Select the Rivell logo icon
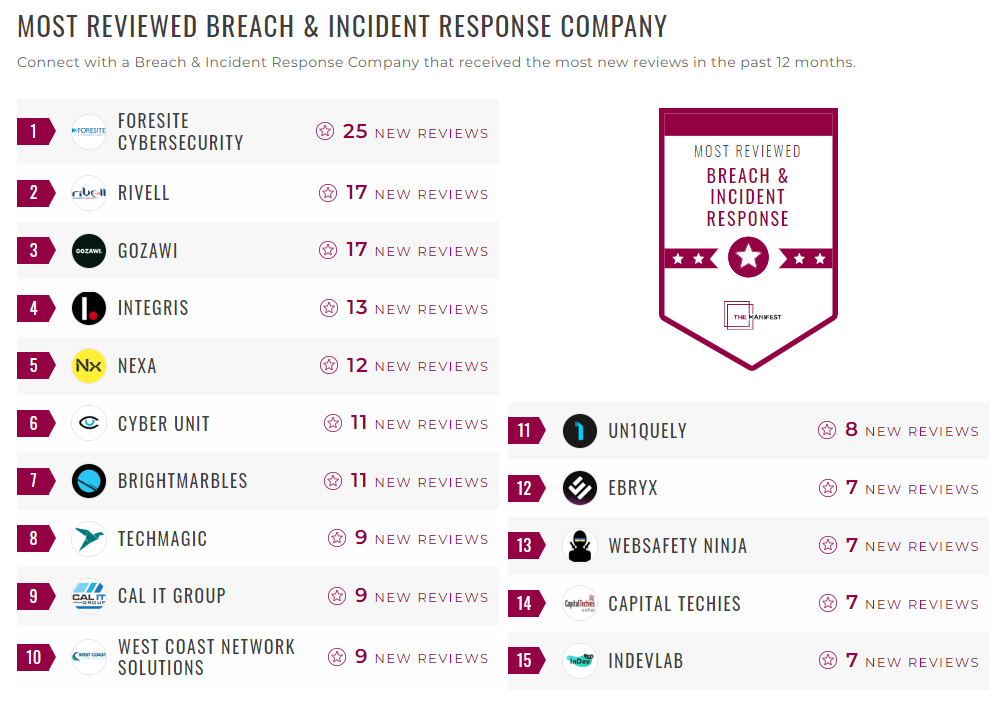The height and width of the screenshot is (701, 996). (88, 193)
